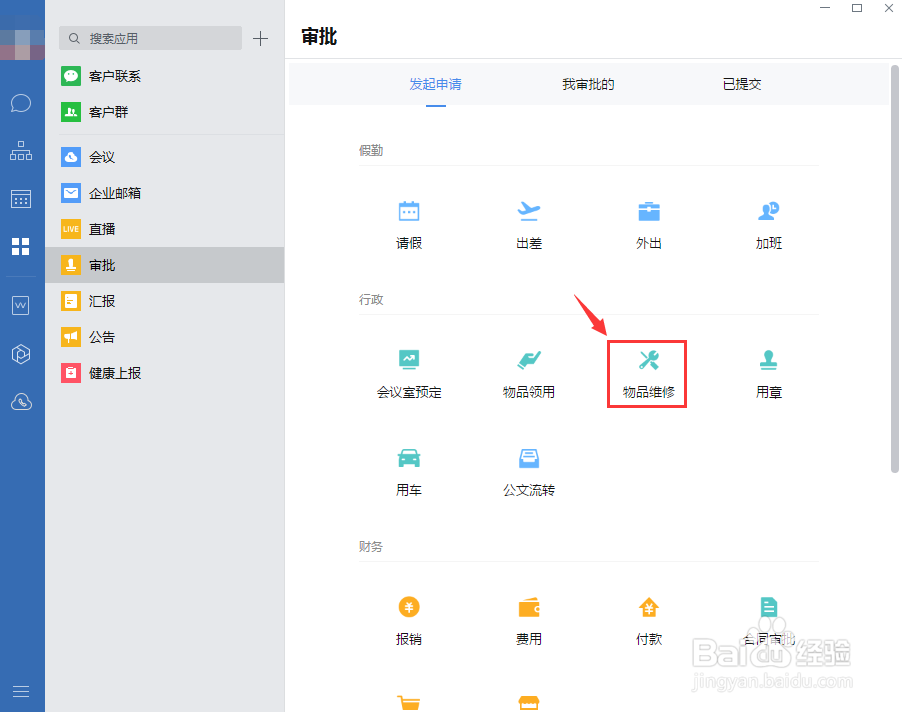
Task: Click the user avatar in the sidebar
Action: pos(22,45)
